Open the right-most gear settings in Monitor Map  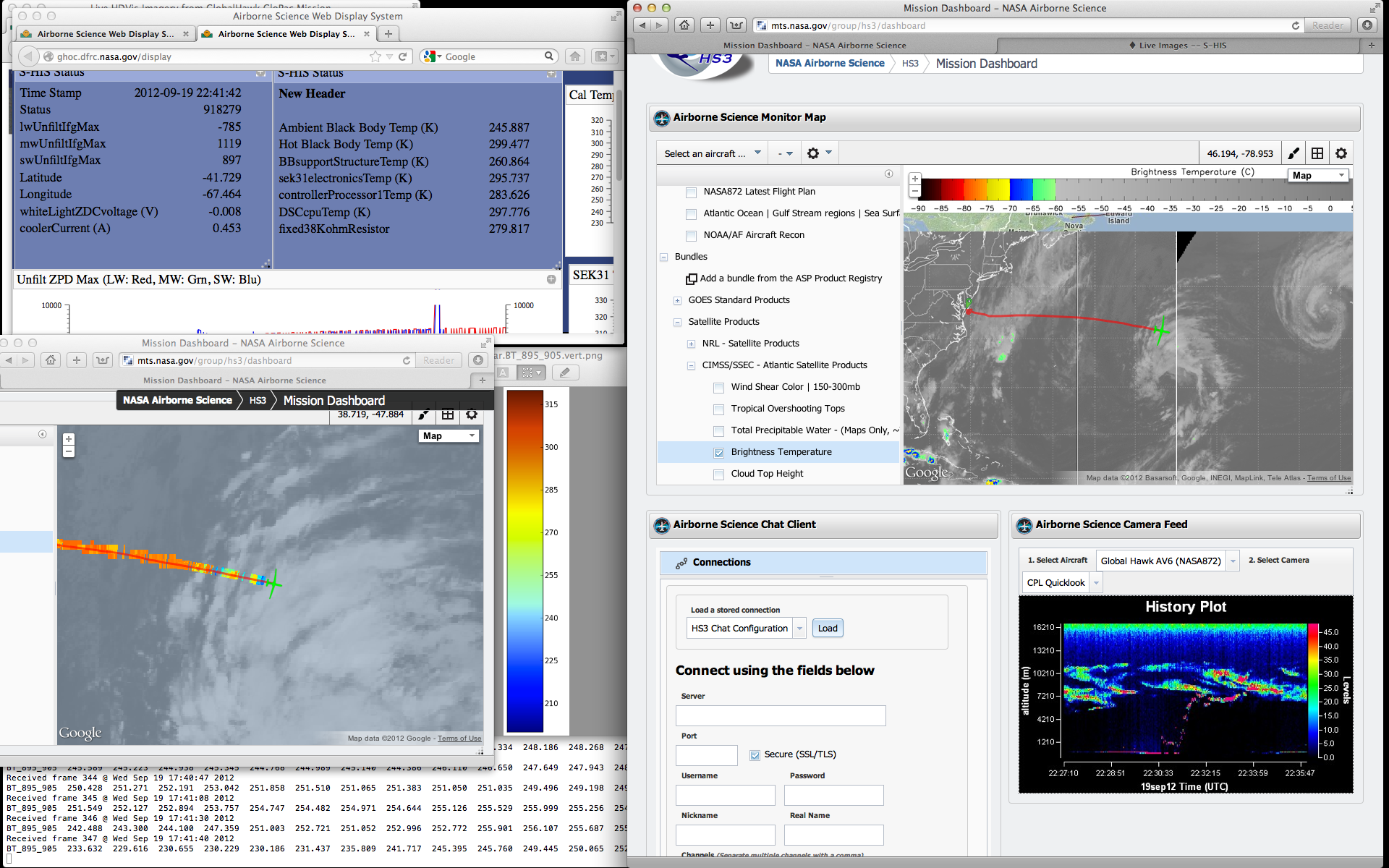pos(1341,153)
